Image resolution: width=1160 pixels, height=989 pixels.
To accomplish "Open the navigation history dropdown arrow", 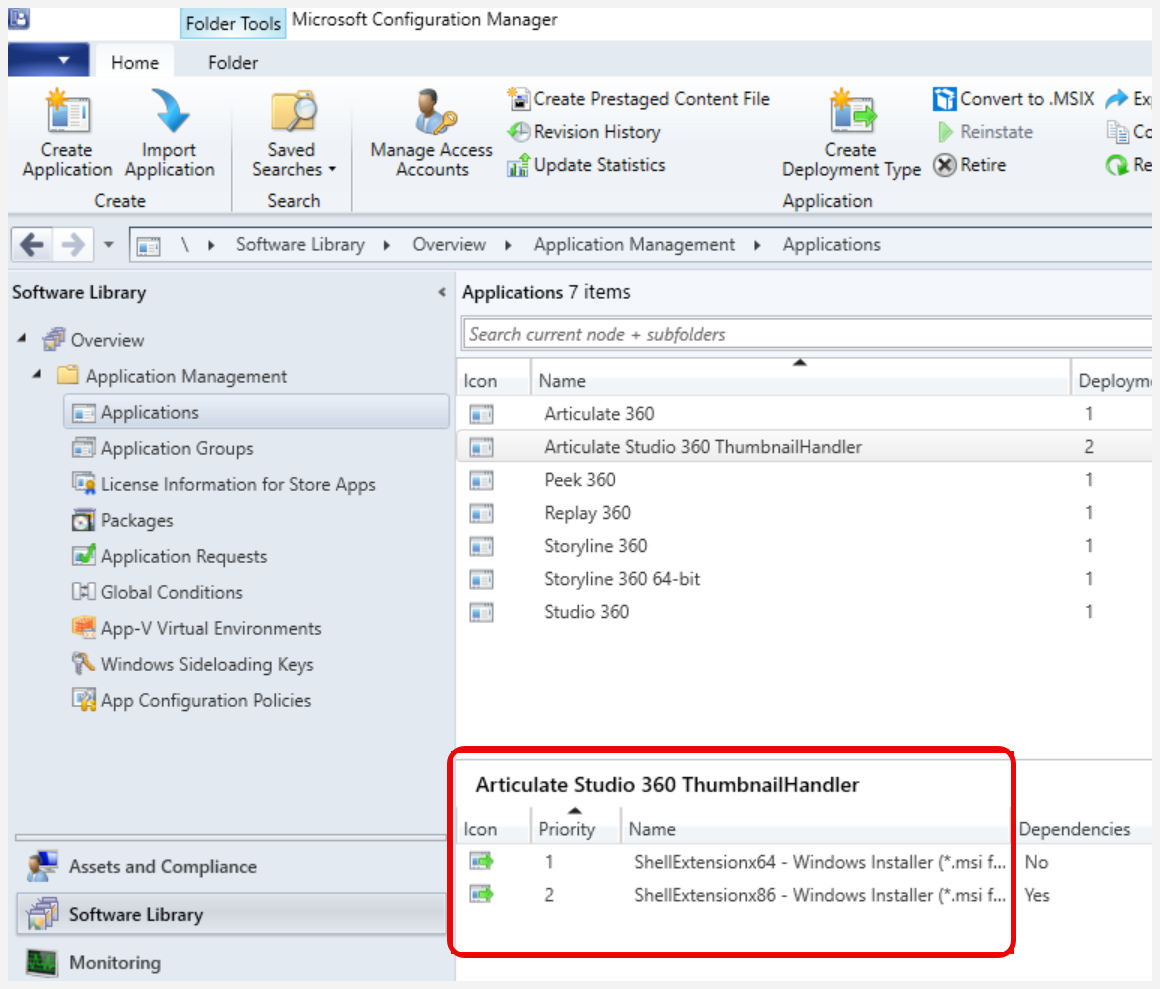I will [109, 244].
